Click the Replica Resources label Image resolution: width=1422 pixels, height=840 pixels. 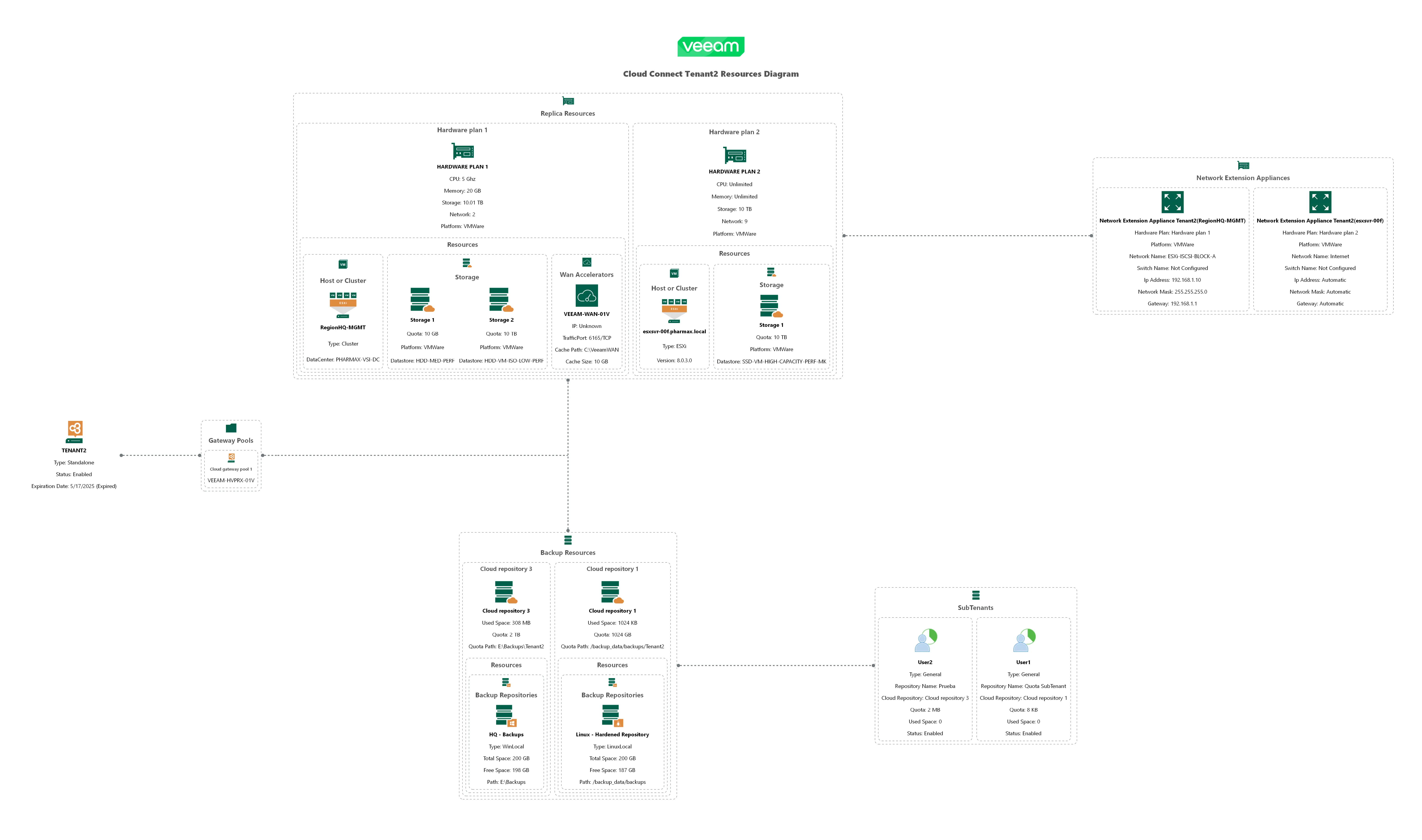[568, 114]
